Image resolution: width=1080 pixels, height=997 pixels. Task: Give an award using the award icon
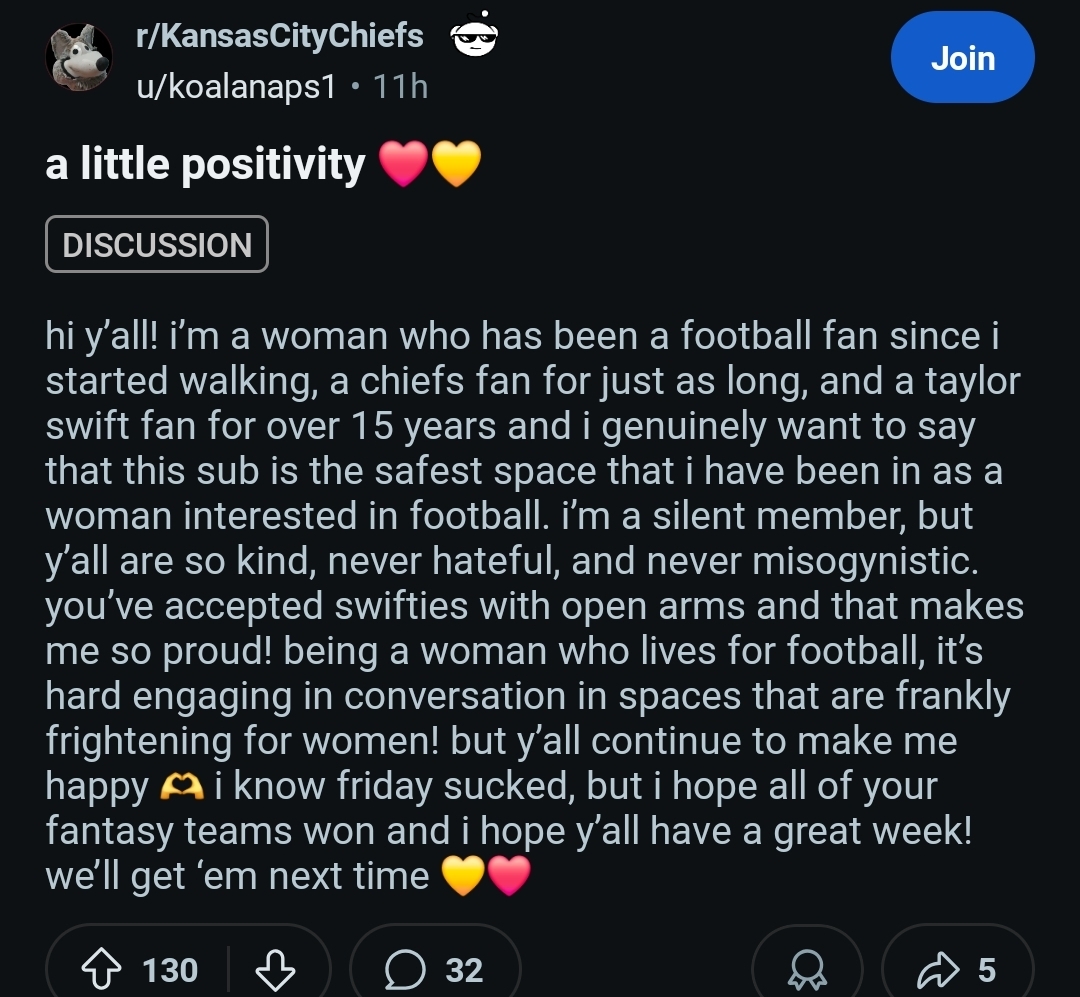pyautogui.click(x=806, y=970)
